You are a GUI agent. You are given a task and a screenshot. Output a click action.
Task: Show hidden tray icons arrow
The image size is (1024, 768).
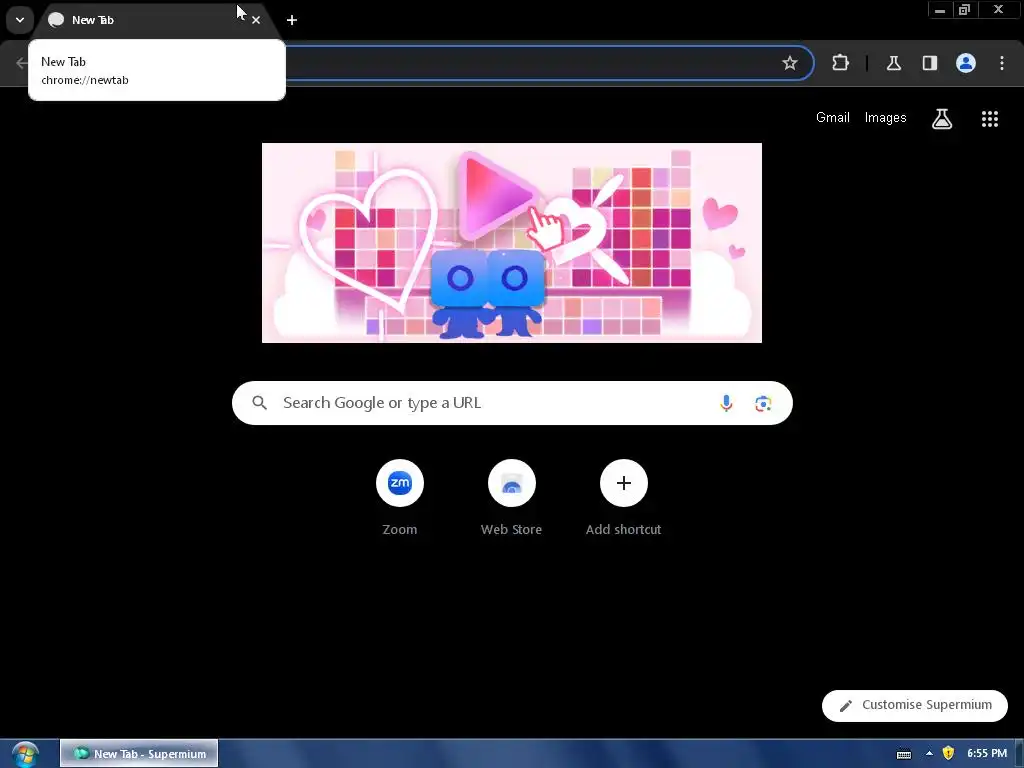click(929, 754)
